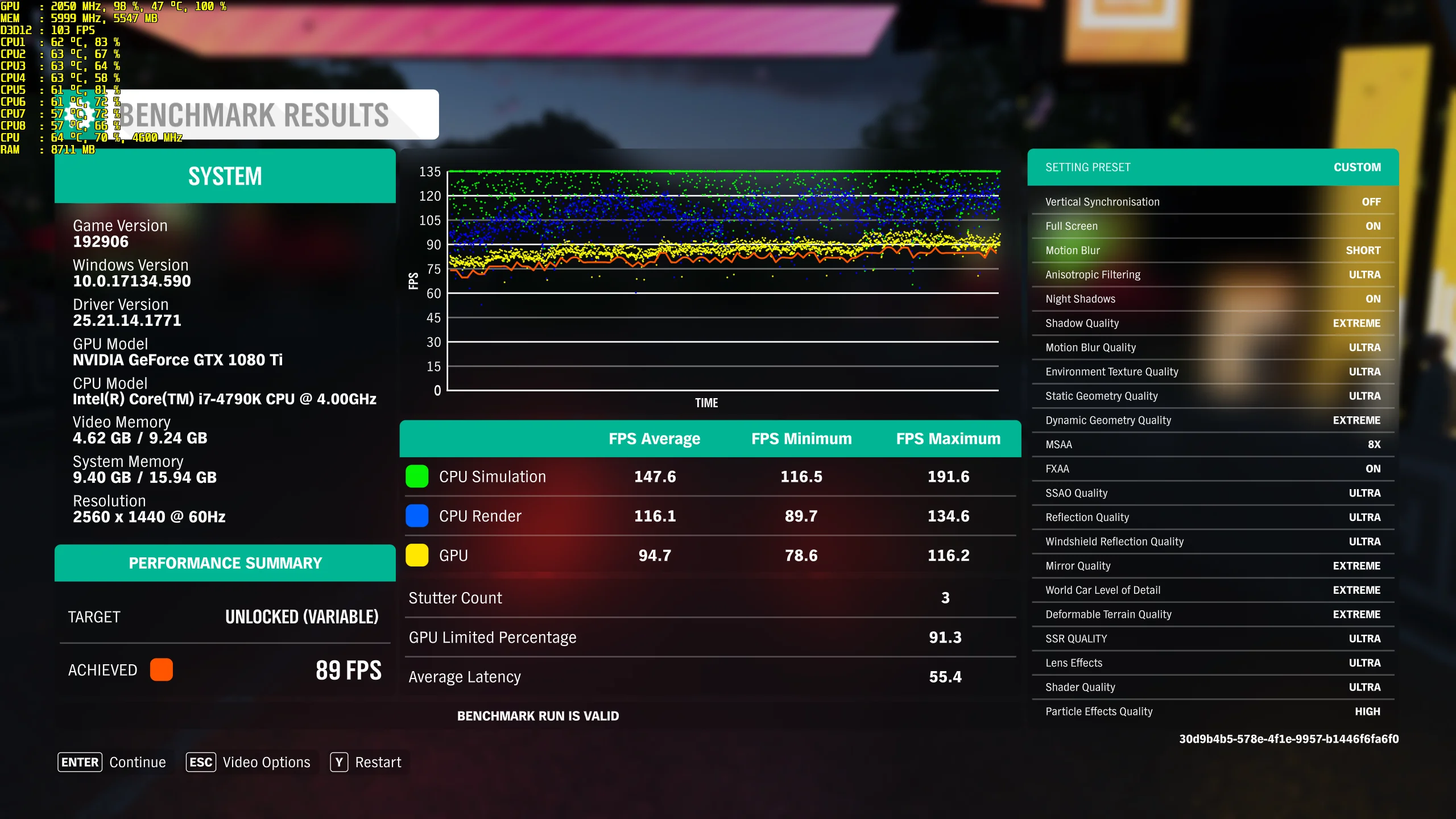The image size is (1456, 819).
Task: Click the Anisotropic Filtering ULTRA row
Action: click(1213, 275)
